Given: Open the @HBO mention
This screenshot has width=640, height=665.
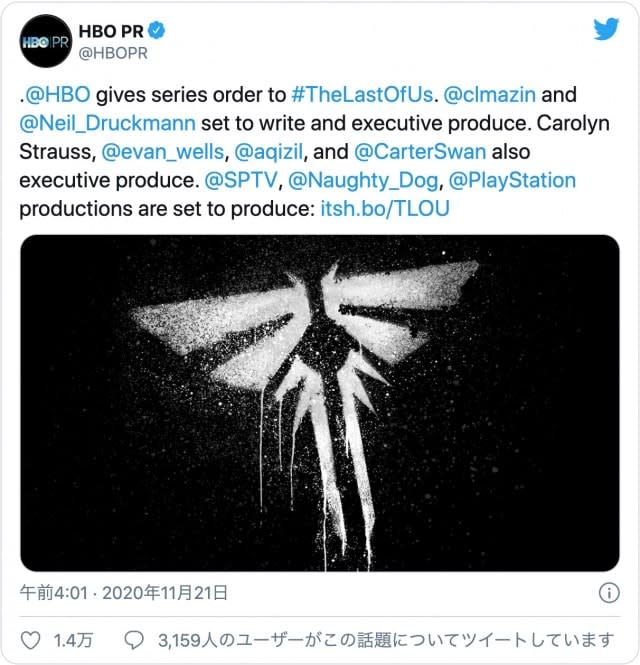Looking at the screenshot, I should (x=58, y=94).
